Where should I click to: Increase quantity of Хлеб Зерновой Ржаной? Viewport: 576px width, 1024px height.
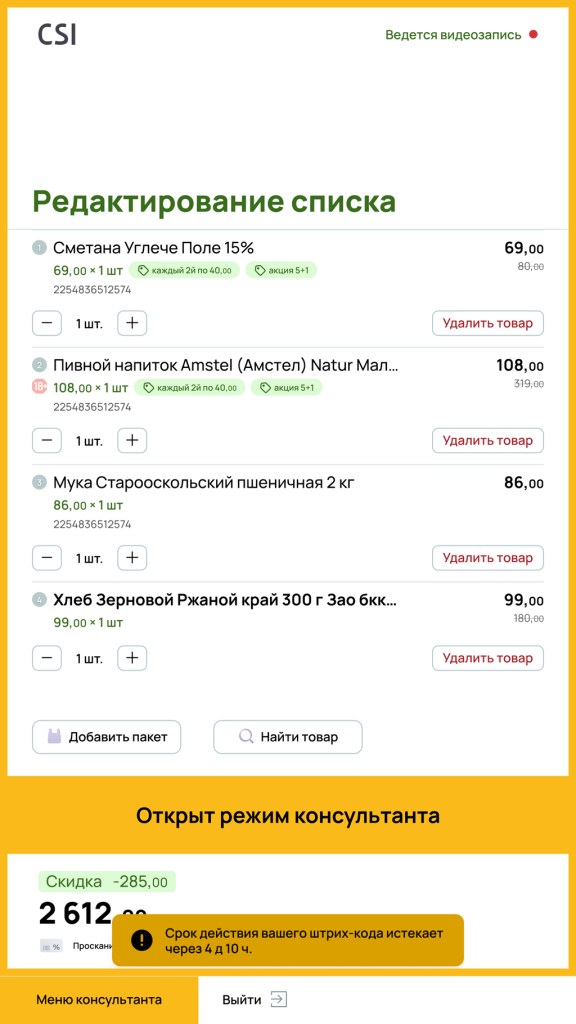tap(132, 658)
